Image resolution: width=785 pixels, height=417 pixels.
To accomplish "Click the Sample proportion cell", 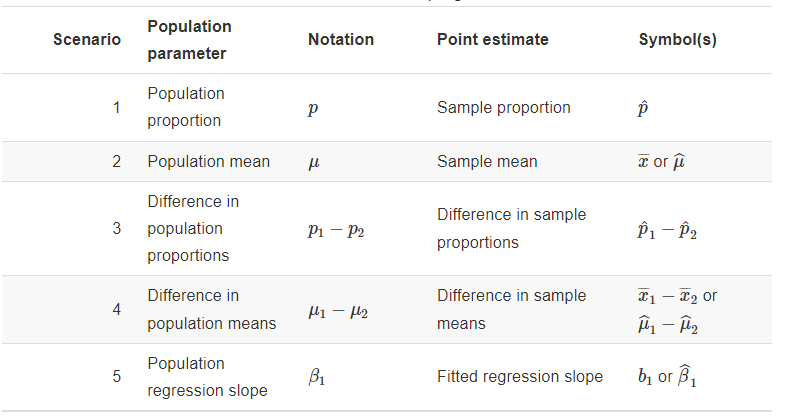I will [x=503, y=107].
